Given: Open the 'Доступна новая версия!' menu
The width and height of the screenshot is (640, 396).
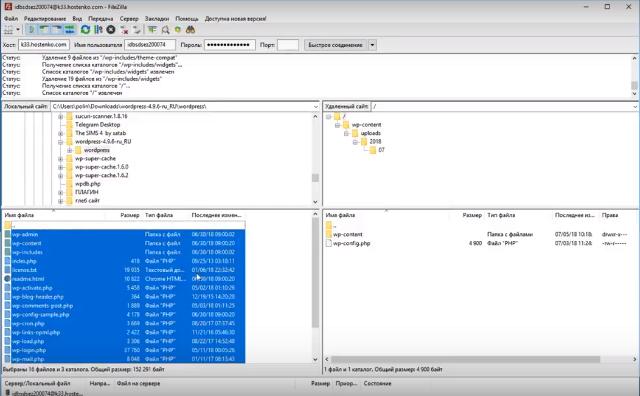Looking at the screenshot, I should (x=236, y=19).
